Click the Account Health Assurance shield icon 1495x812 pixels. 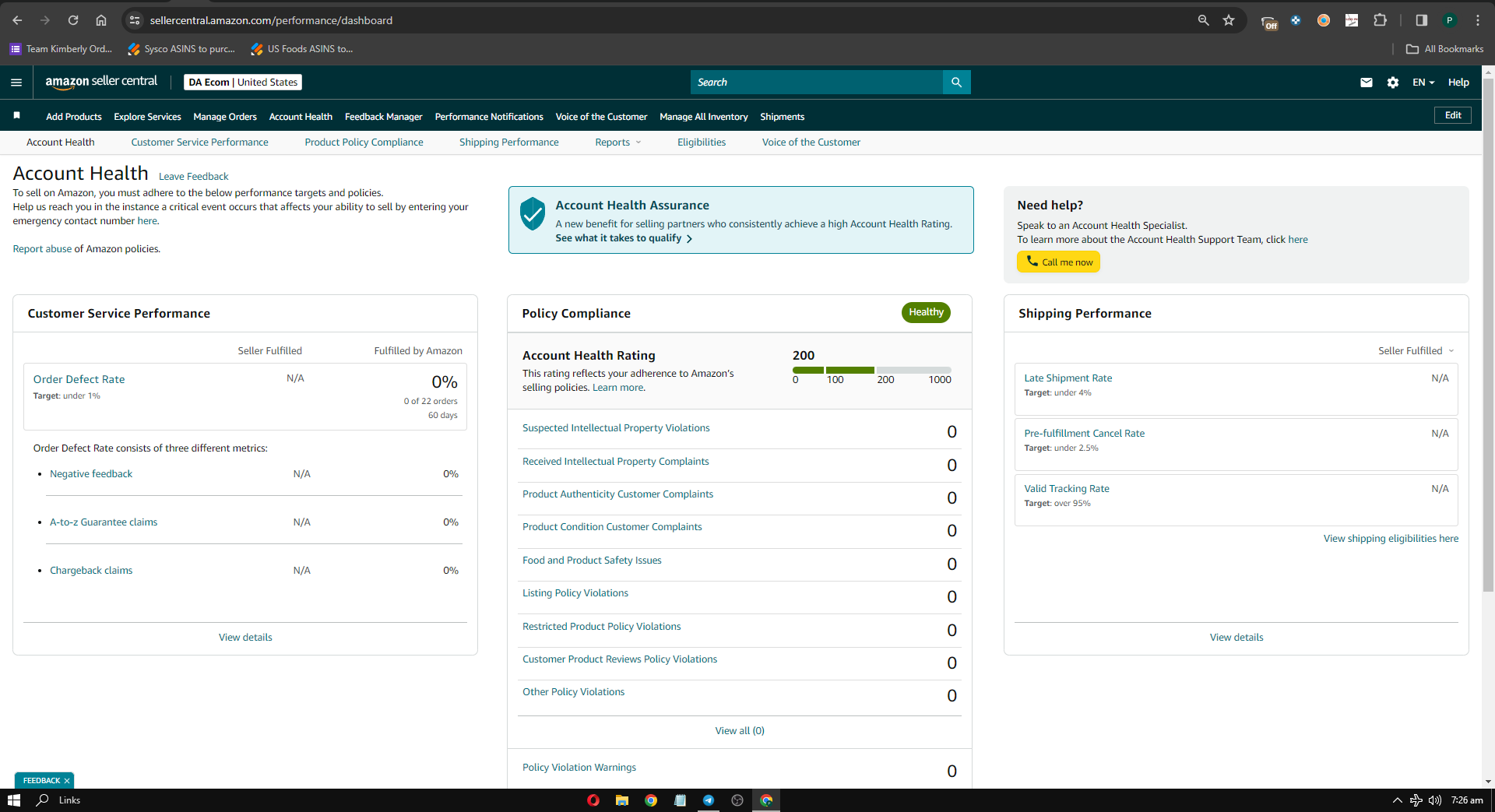pos(533,213)
